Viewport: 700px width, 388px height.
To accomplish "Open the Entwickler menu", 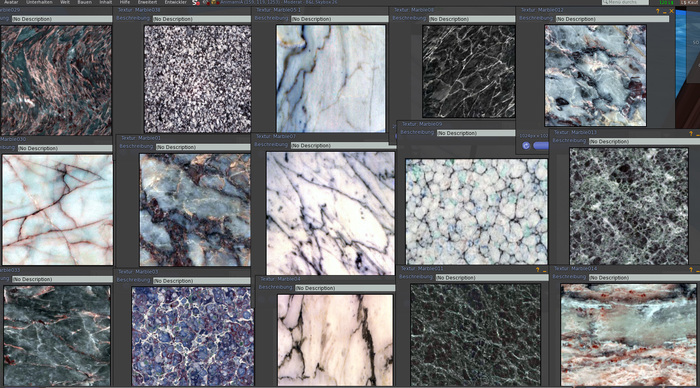I will pyautogui.click(x=175, y=2).
